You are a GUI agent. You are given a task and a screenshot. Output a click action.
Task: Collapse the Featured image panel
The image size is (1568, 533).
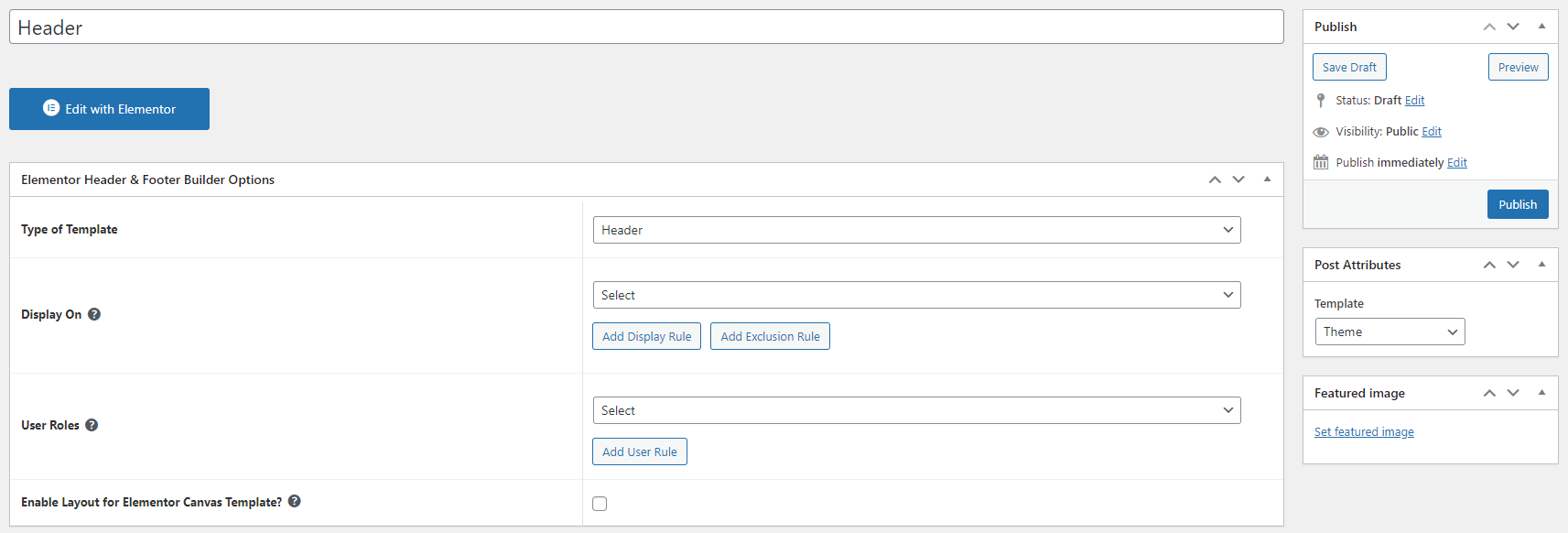coord(1541,393)
